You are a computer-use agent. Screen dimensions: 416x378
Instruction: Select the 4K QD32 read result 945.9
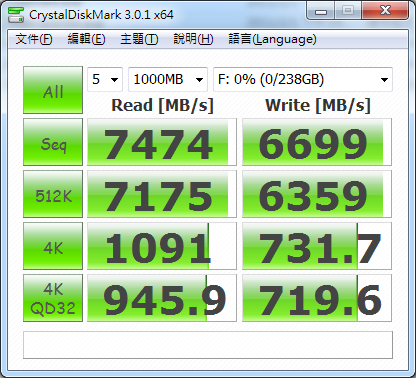click(162, 298)
